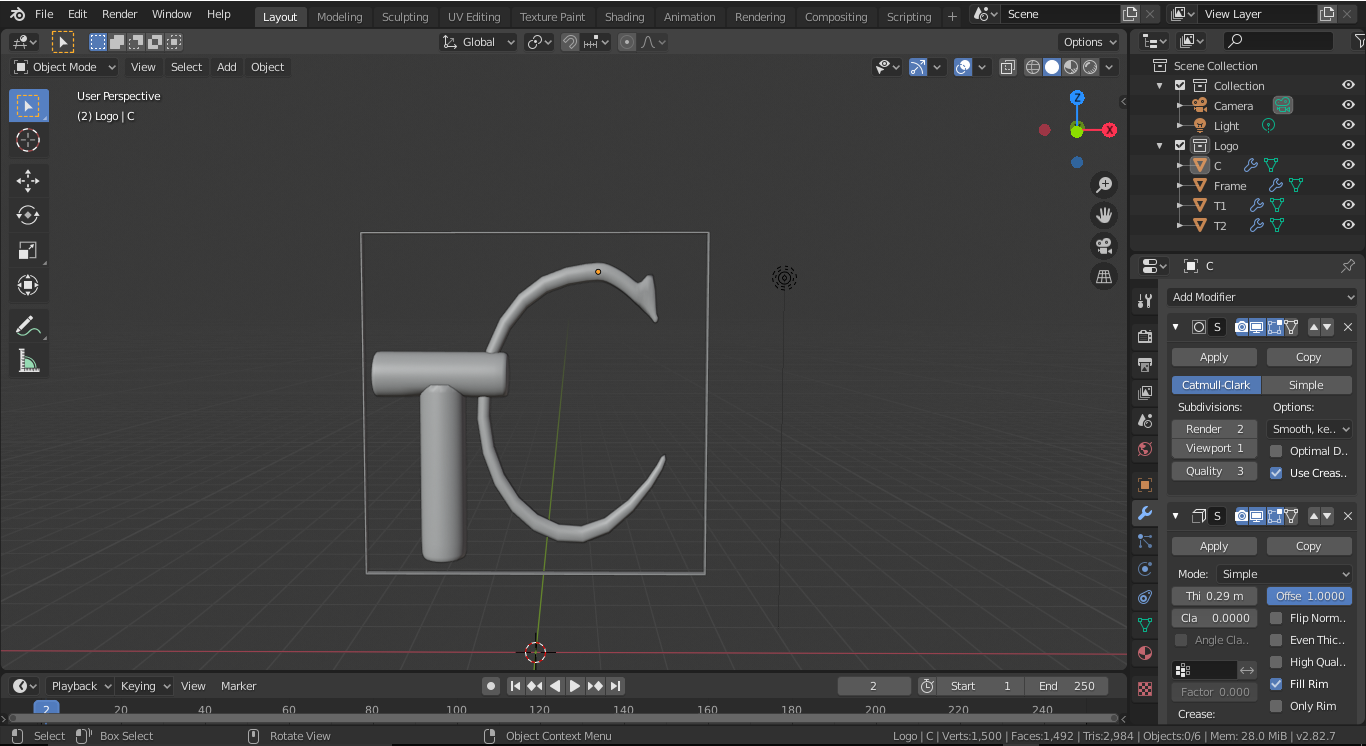1366x746 pixels.
Task: Open the Edit menu
Action: click(x=77, y=14)
